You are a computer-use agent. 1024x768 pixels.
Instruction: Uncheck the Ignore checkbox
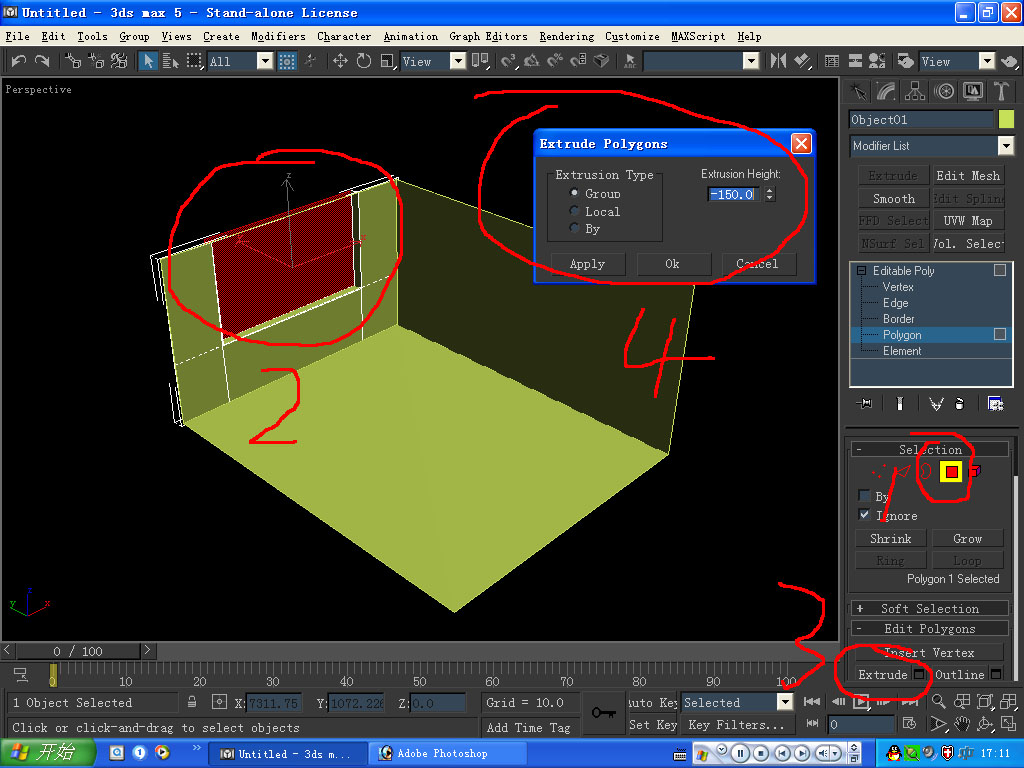click(864, 515)
